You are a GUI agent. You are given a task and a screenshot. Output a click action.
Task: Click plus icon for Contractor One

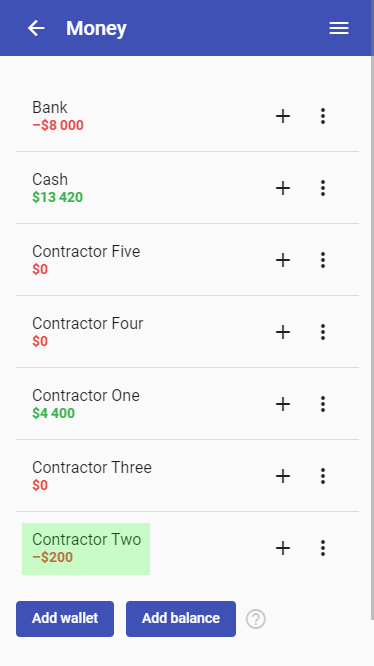(x=283, y=404)
